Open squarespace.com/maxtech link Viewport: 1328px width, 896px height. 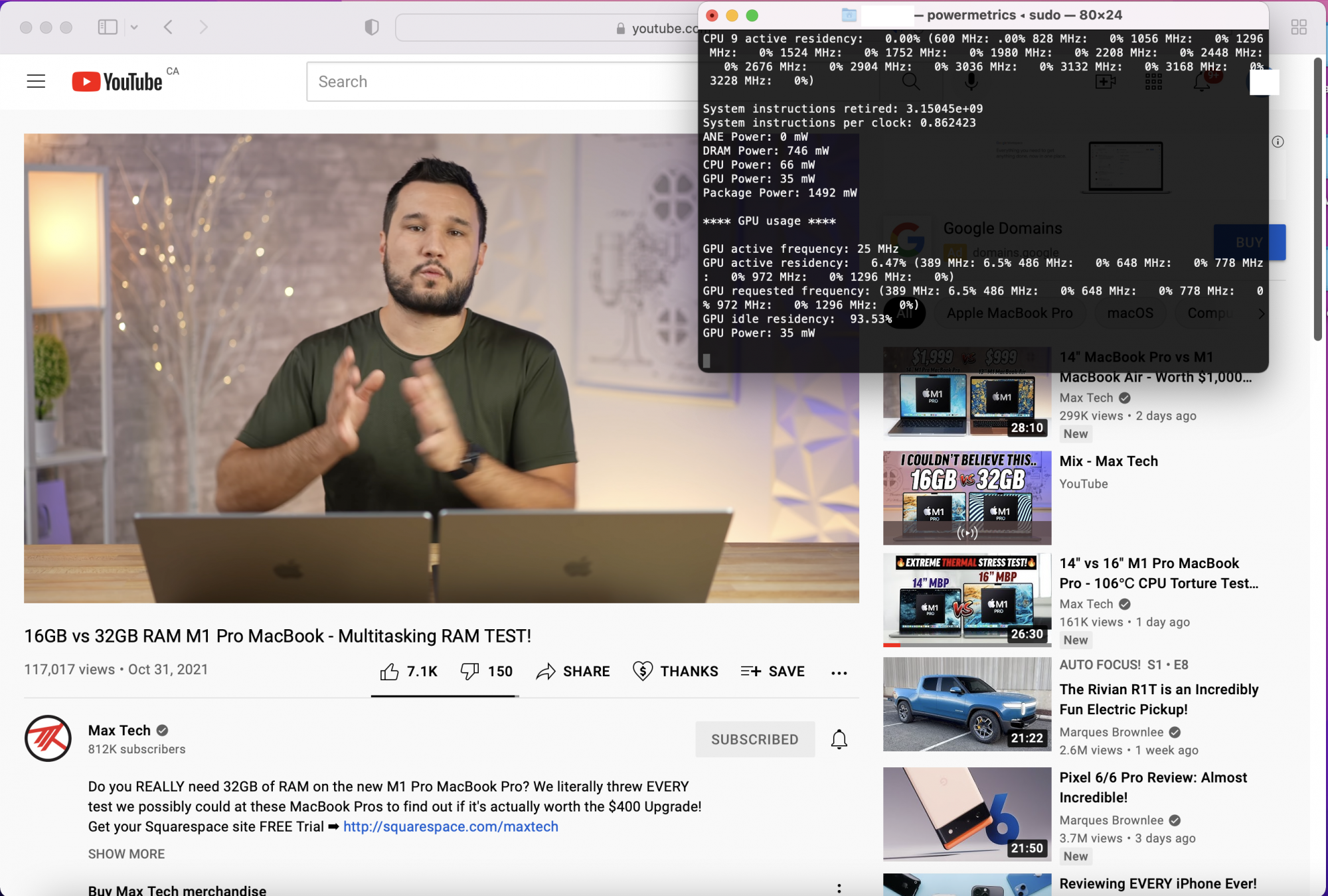click(x=450, y=827)
